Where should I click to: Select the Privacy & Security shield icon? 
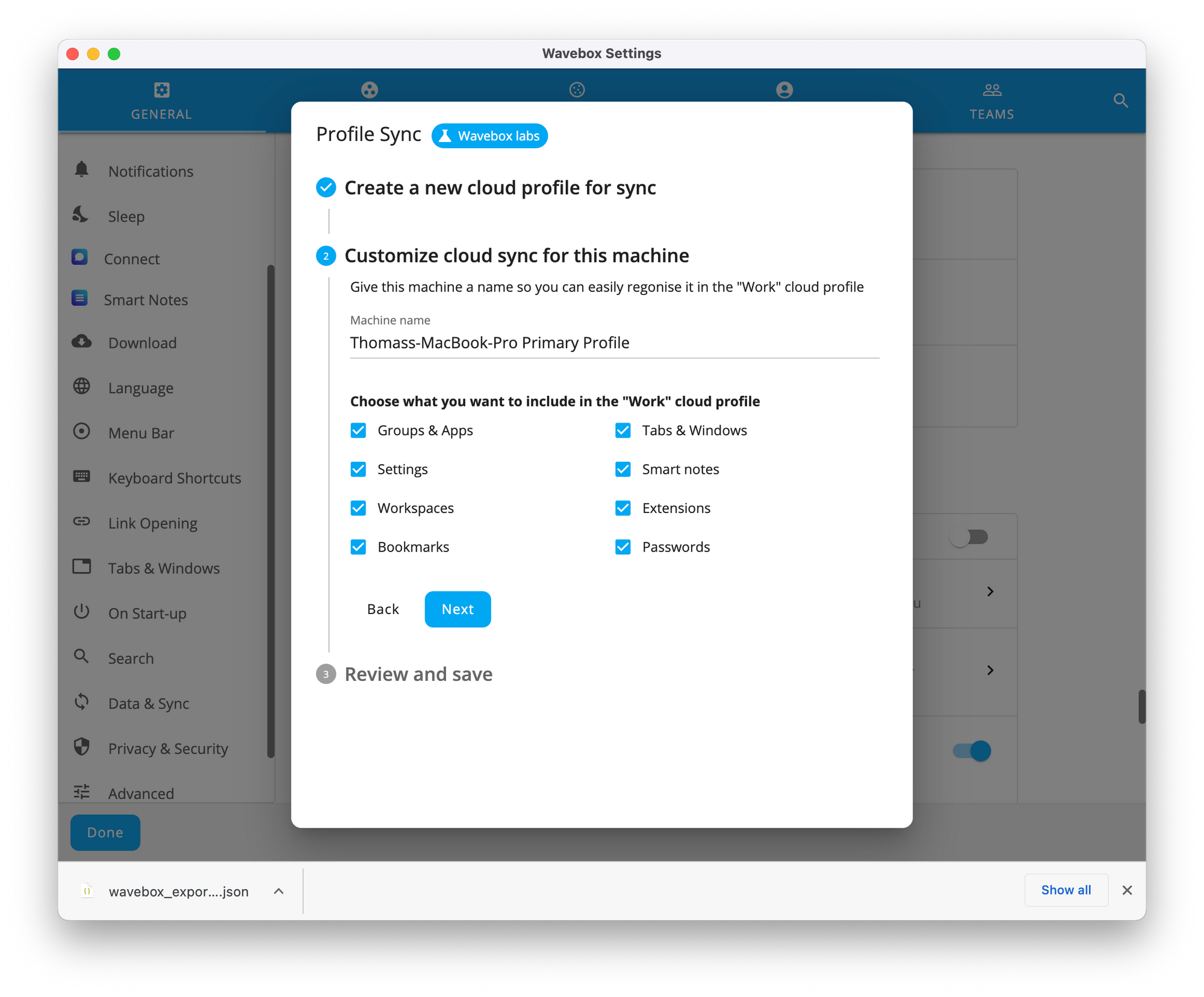point(82,747)
